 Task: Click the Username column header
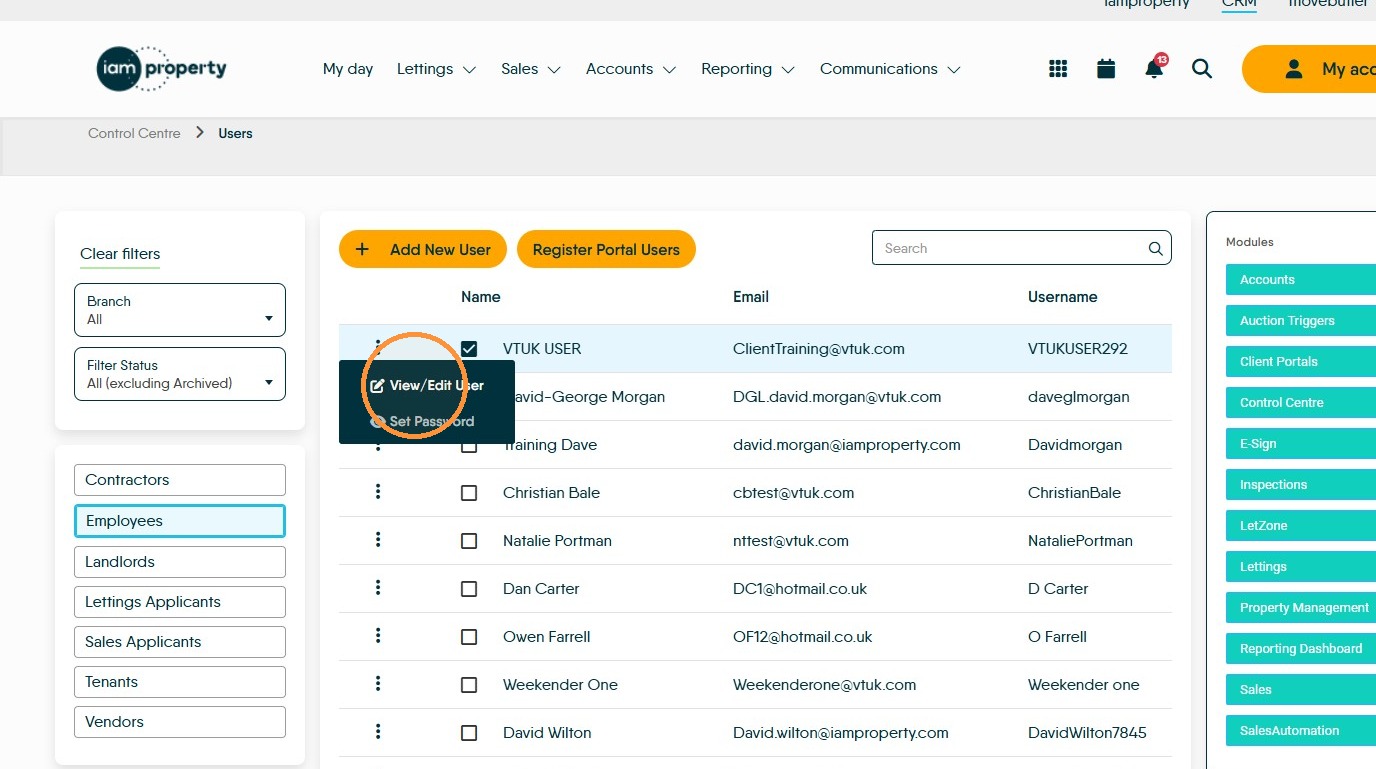coord(1063,297)
